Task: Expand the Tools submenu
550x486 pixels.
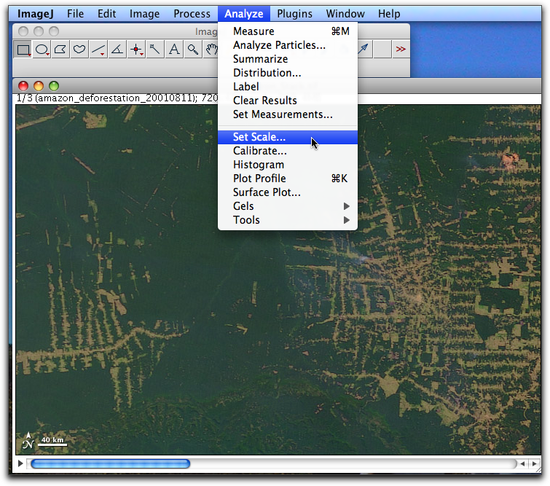Action: pyautogui.click(x=288, y=220)
